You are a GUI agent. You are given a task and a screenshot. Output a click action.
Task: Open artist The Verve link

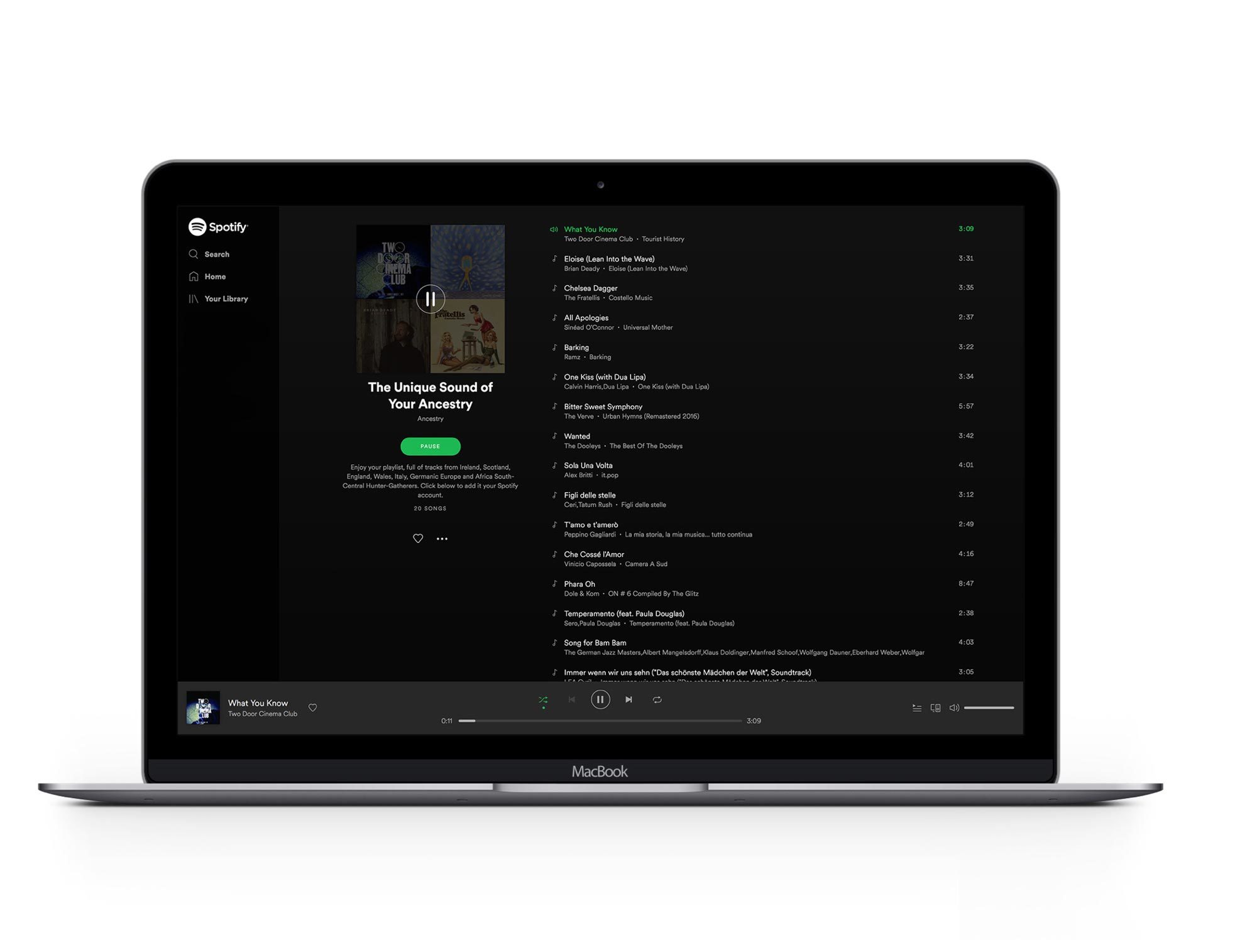[x=579, y=416]
